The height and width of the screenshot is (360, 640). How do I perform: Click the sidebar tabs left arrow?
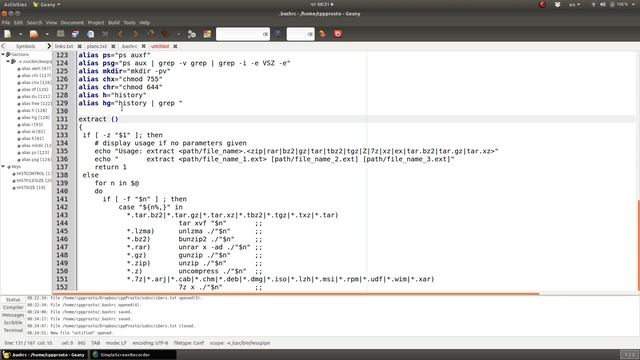click(3, 47)
